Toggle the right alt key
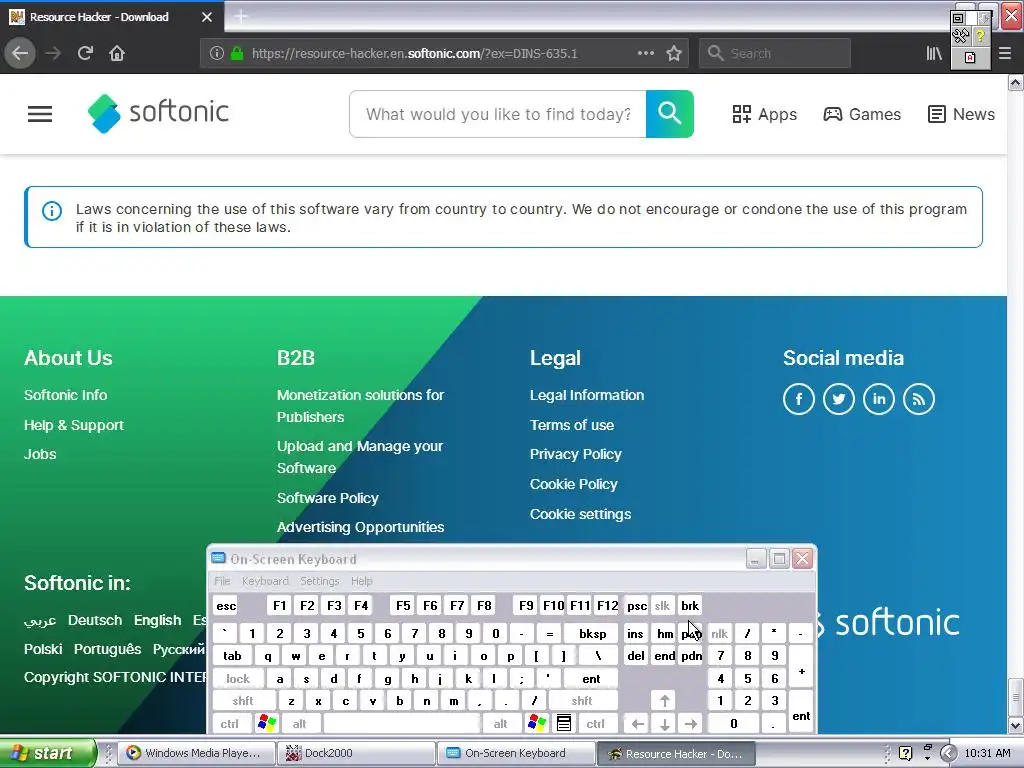Image resolution: width=1024 pixels, height=768 pixels. click(x=500, y=723)
